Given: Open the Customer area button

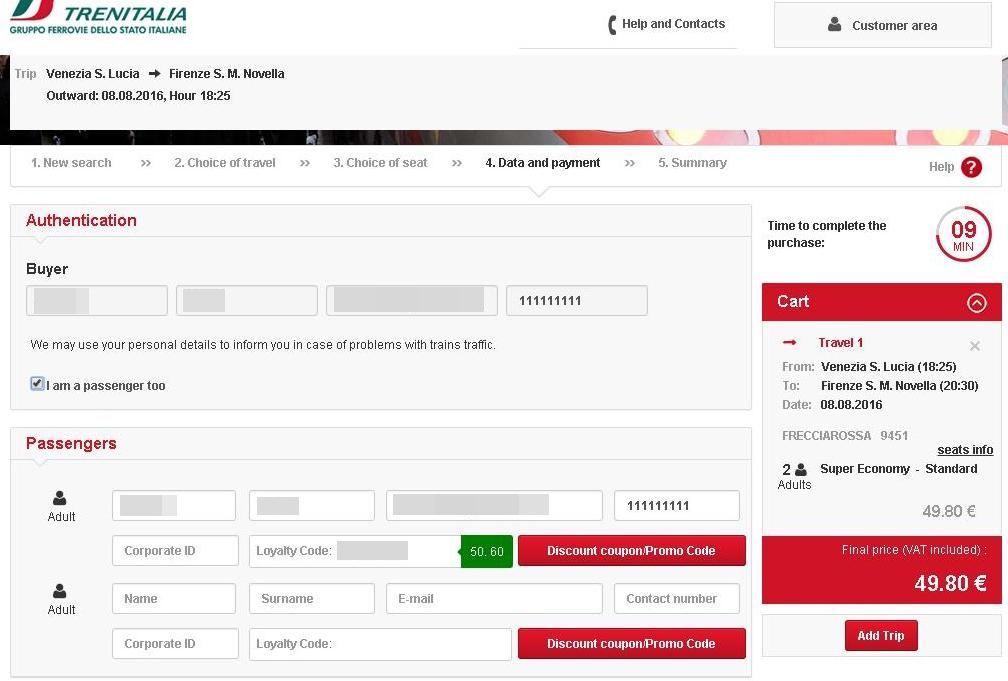Looking at the screenshot, I should [883, 25].
